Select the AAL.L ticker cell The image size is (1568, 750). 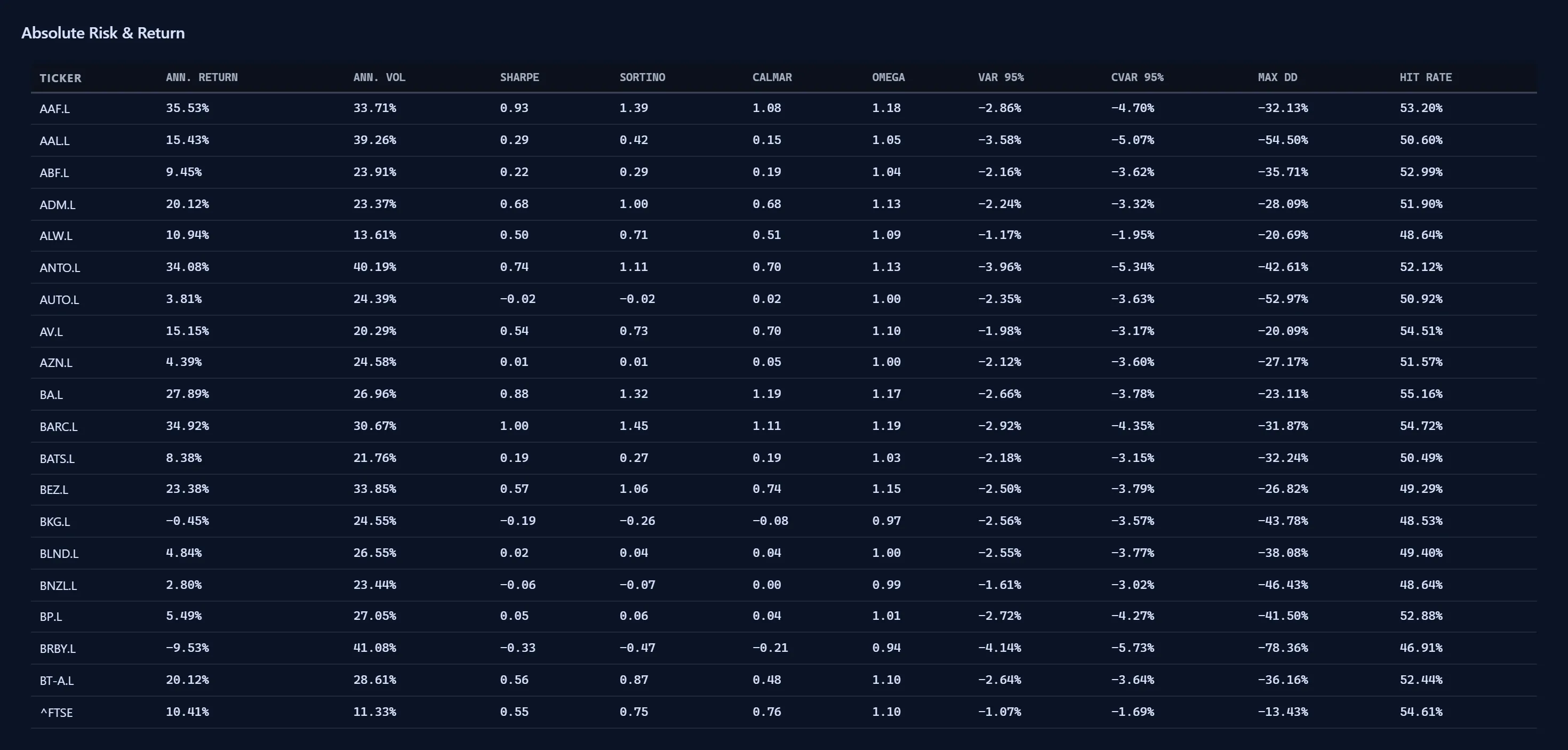55,141
